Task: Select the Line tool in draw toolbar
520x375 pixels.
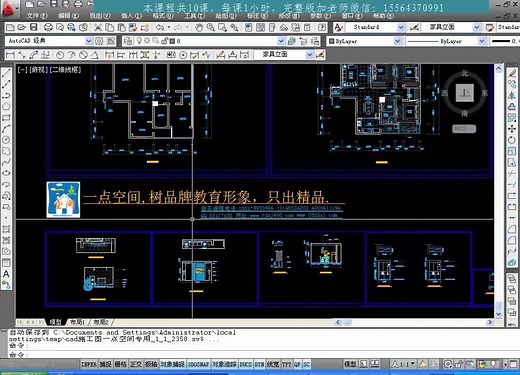Action: click(6, 73)
